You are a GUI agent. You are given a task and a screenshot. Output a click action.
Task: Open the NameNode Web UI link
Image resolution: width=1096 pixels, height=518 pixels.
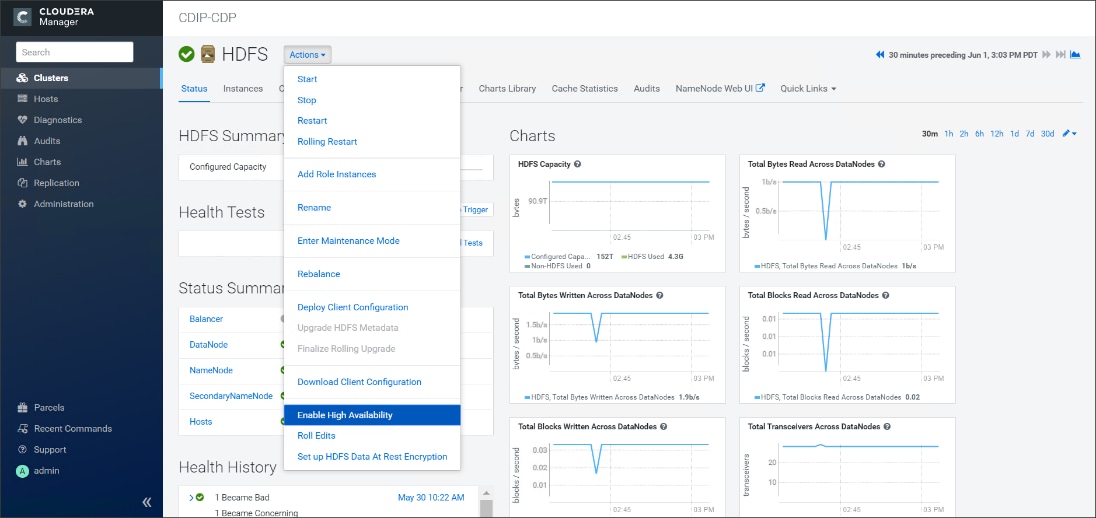coord(720,89)
